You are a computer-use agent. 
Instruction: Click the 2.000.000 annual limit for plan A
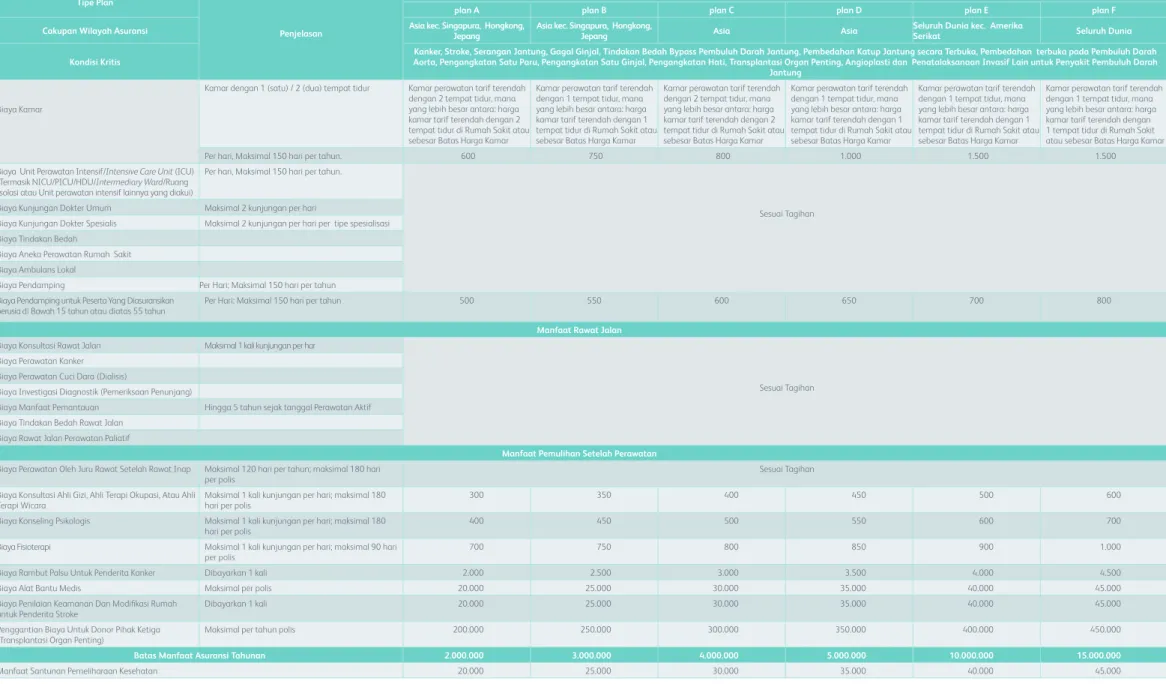tap(467, 656)
